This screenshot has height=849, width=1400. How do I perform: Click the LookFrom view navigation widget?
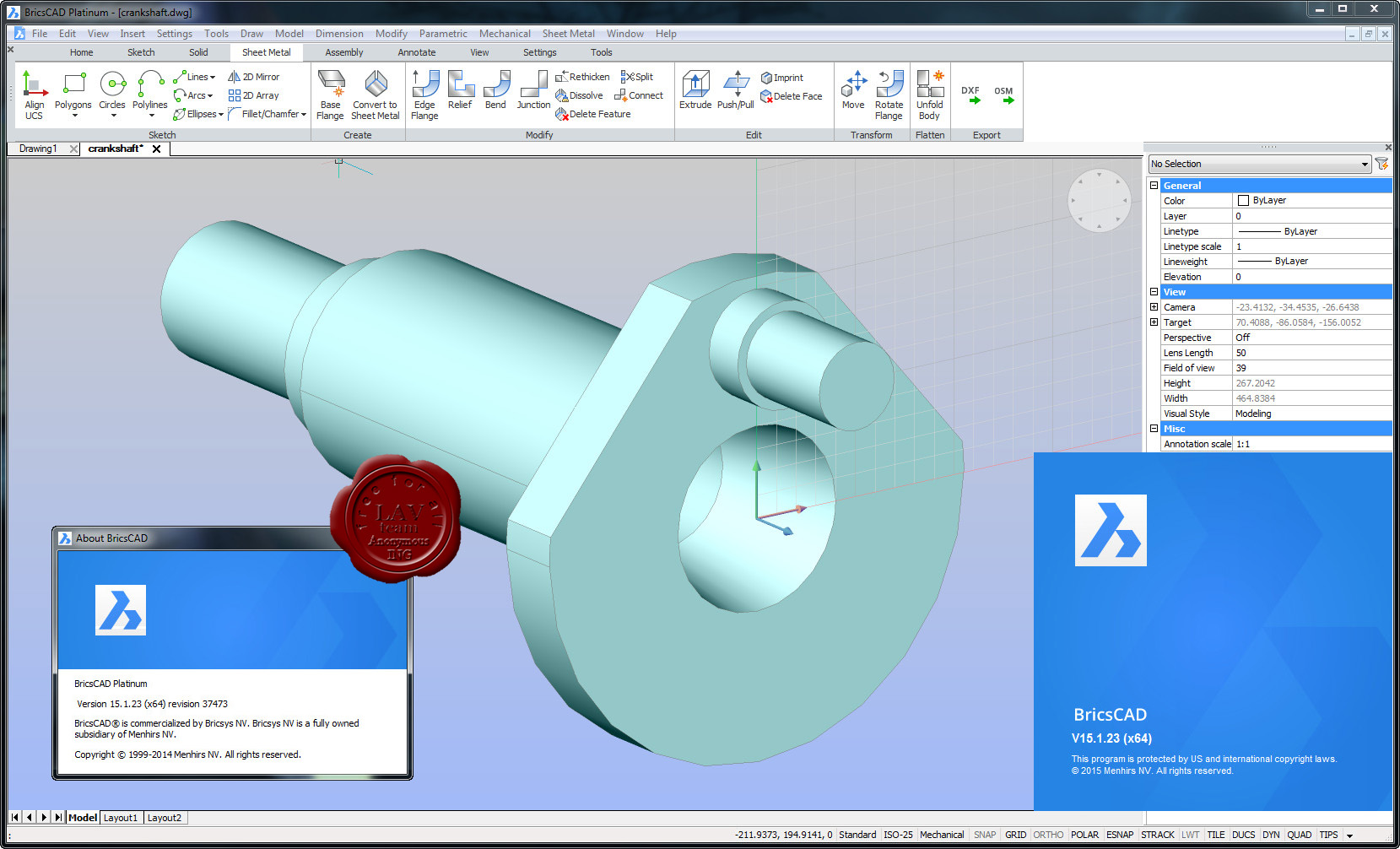1099,201
